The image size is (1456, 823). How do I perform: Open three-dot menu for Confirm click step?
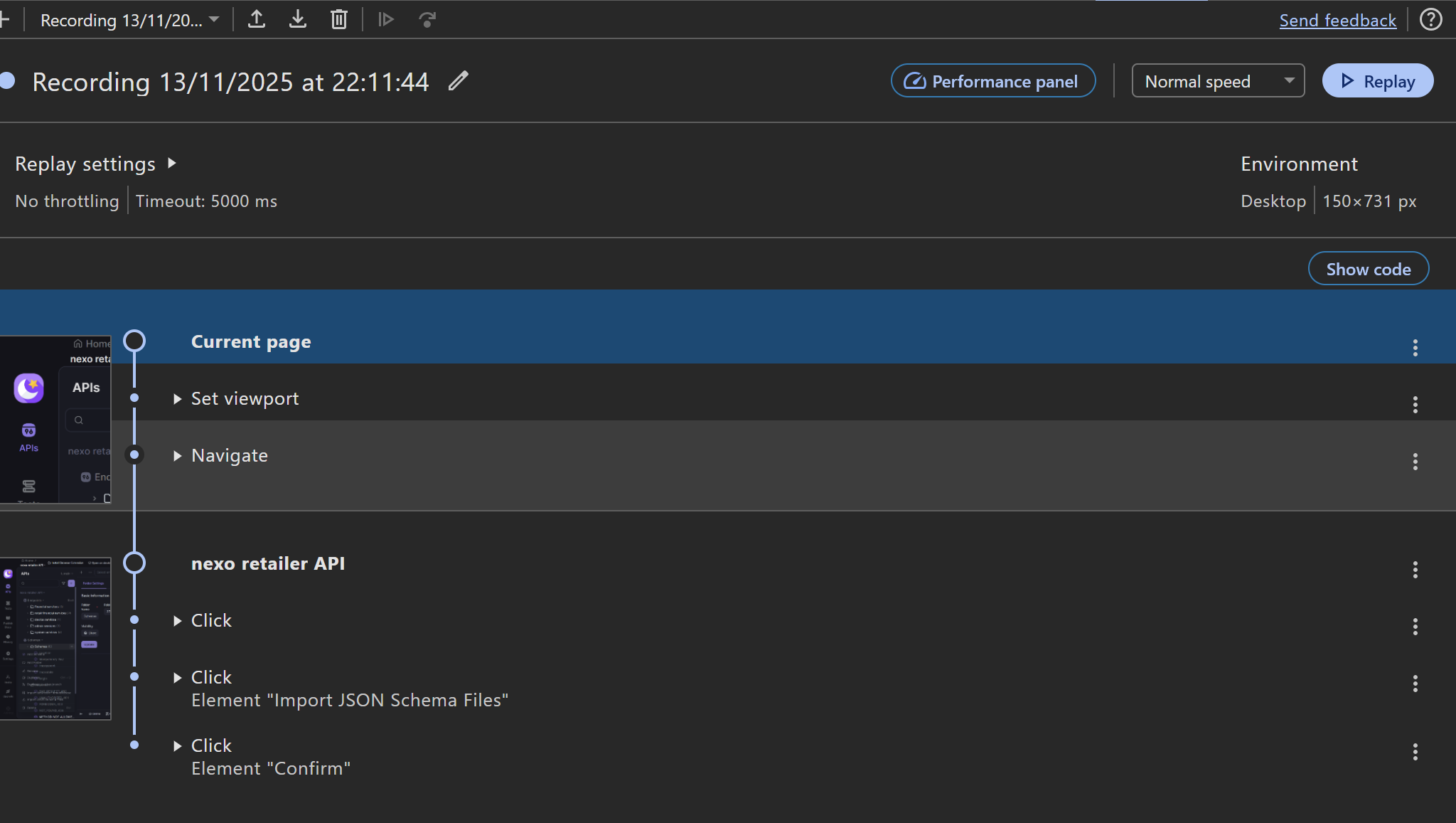pyautogui.click(x=1415, y=752)
